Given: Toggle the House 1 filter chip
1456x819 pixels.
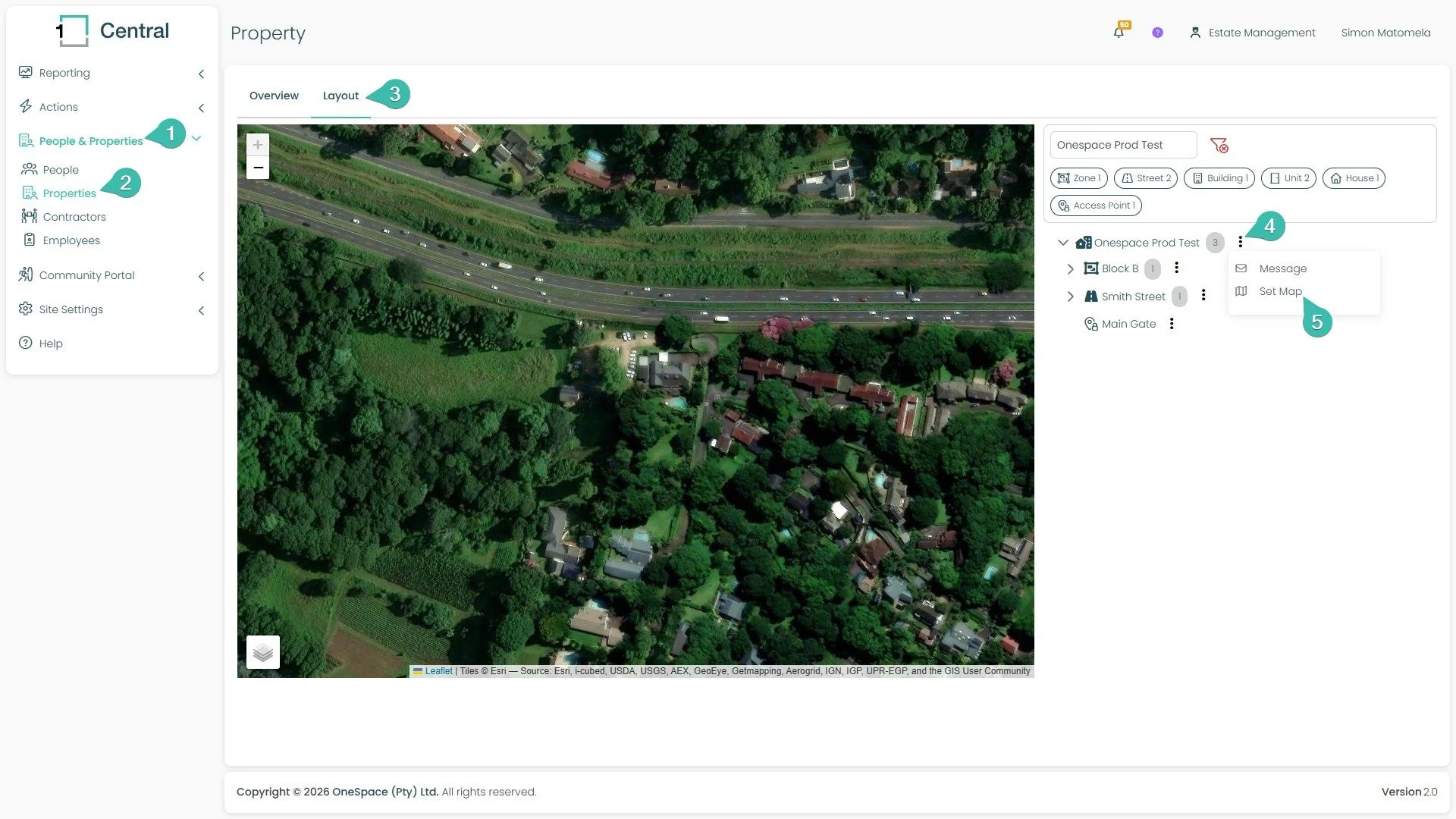Looking at the screenshot, I should [1354, 178].
